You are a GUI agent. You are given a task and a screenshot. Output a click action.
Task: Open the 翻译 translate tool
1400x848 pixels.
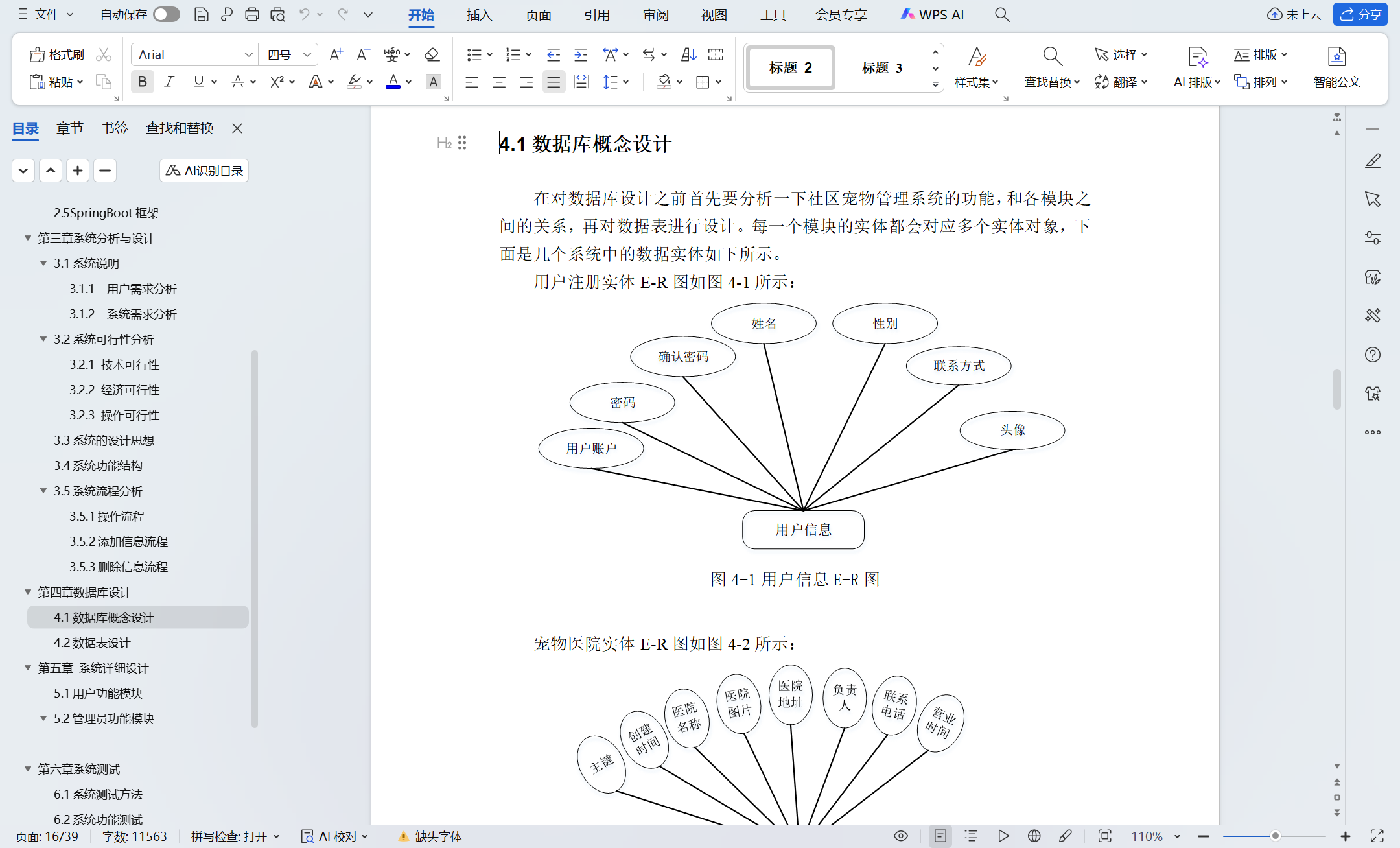[x=1121, y=82]
